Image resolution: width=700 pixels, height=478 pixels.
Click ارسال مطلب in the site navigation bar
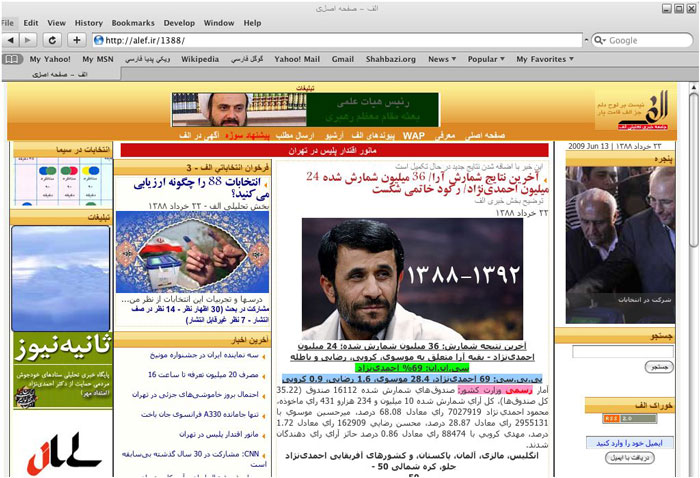(295, 135)
